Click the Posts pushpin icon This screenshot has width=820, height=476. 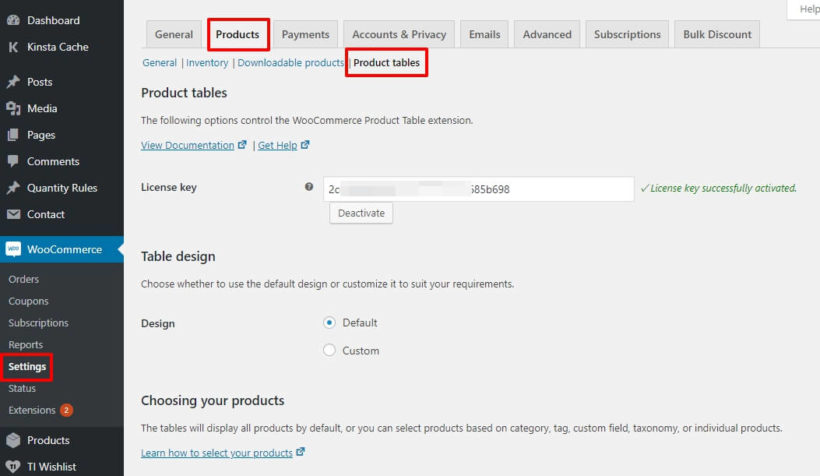[14, 82]
